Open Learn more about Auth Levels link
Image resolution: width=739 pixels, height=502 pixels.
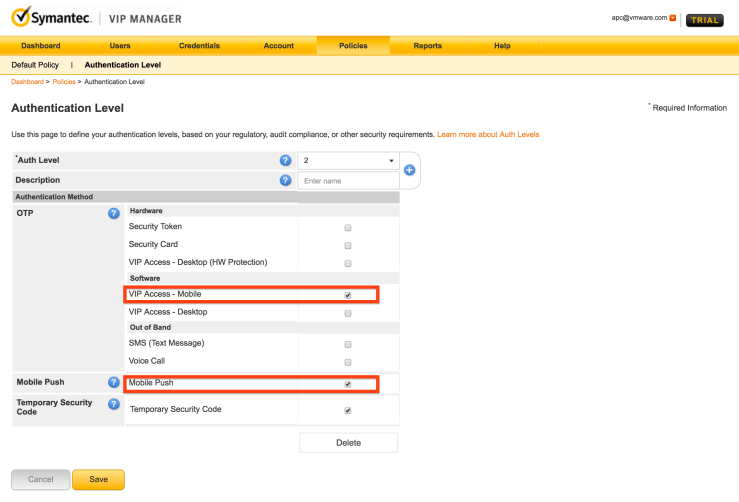pyautogui.click(x=488, y=134)
